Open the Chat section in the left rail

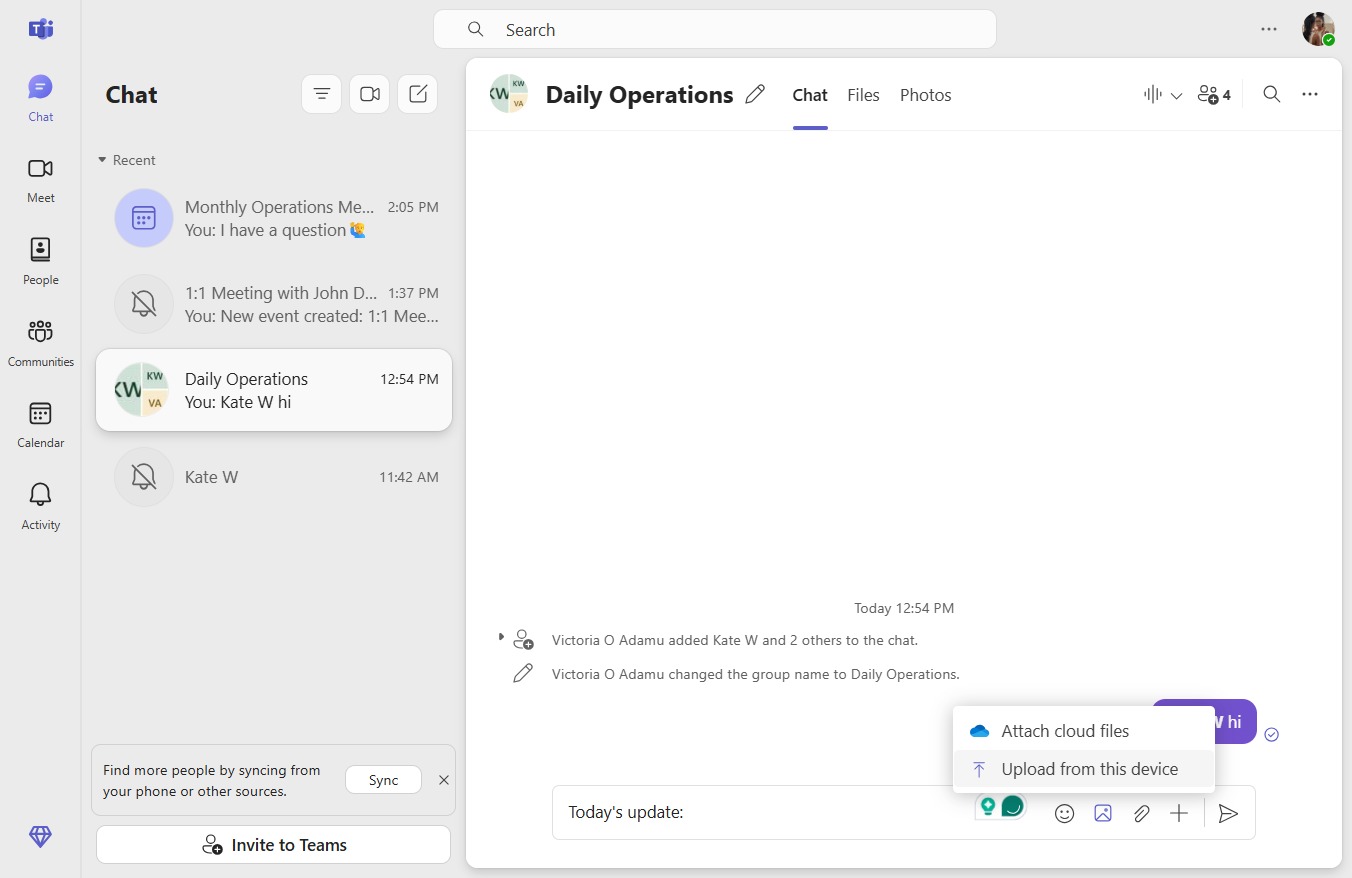tap(40, 98)
